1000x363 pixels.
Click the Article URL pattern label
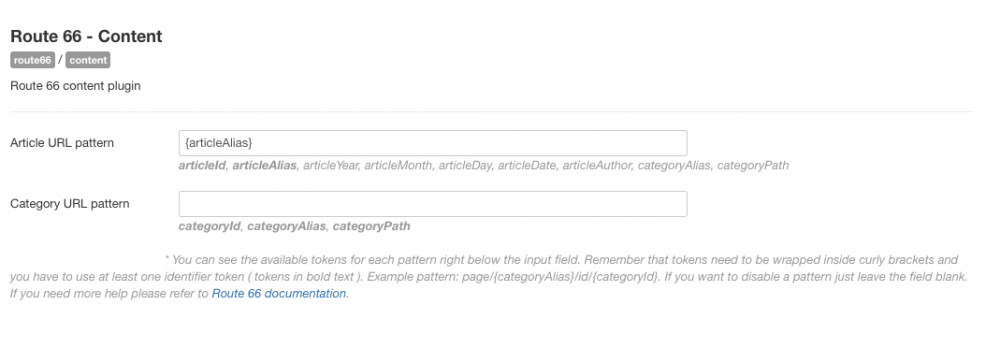[x=62, y=143]
